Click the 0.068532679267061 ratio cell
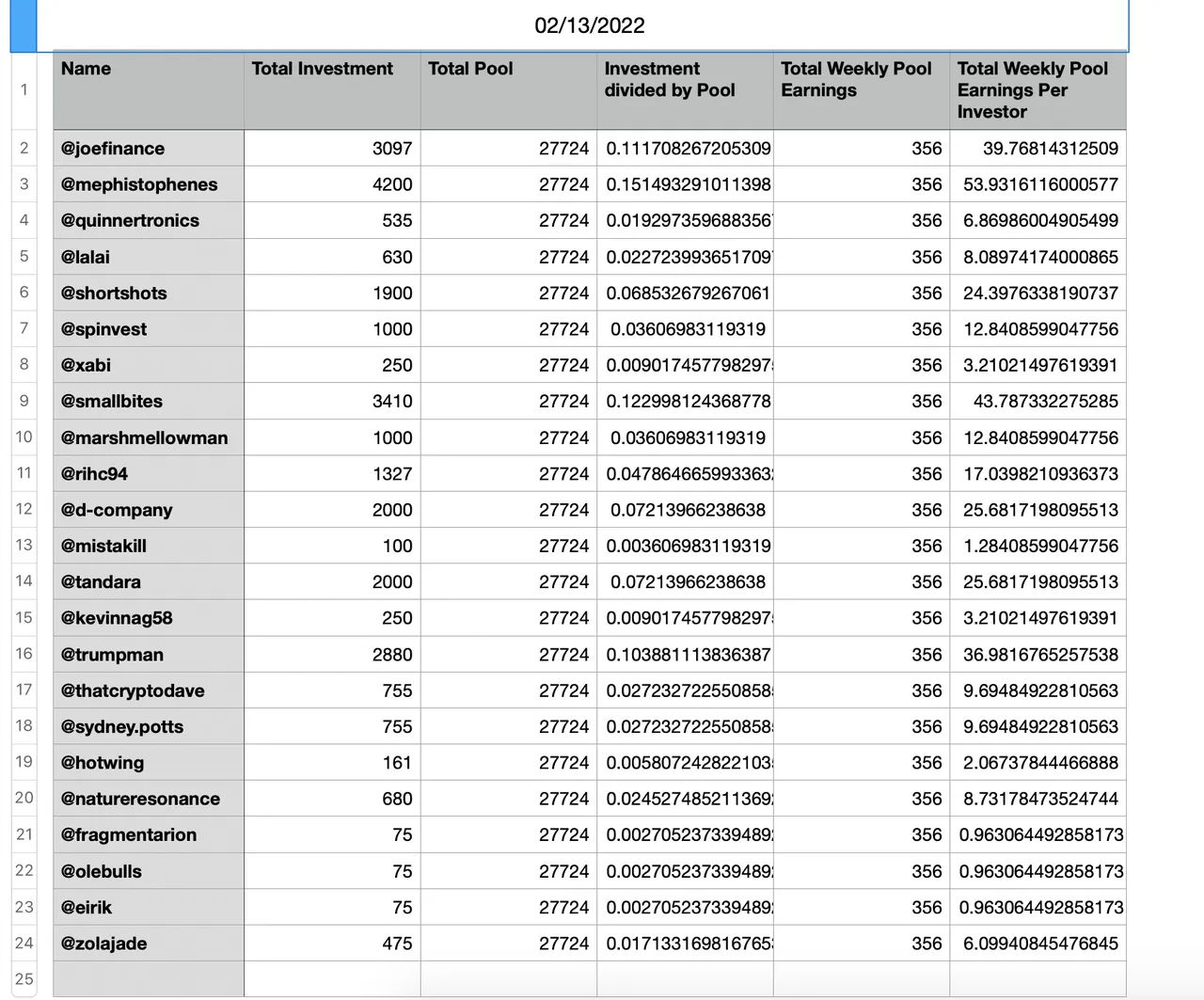1204x1000 pixels. coord(685,293)
